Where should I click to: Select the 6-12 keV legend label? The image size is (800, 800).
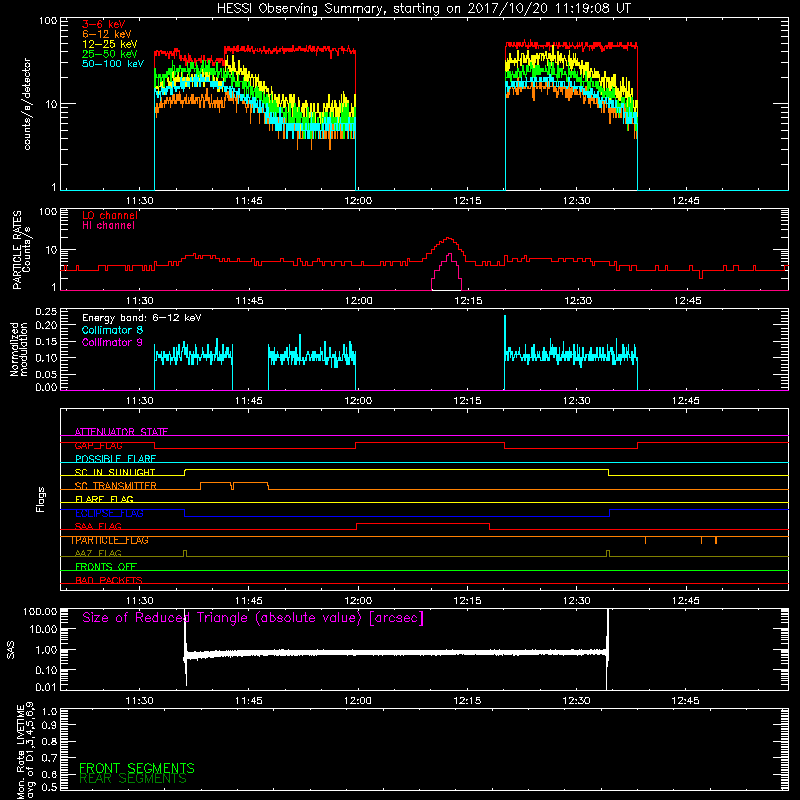click(x=107, y=34)
